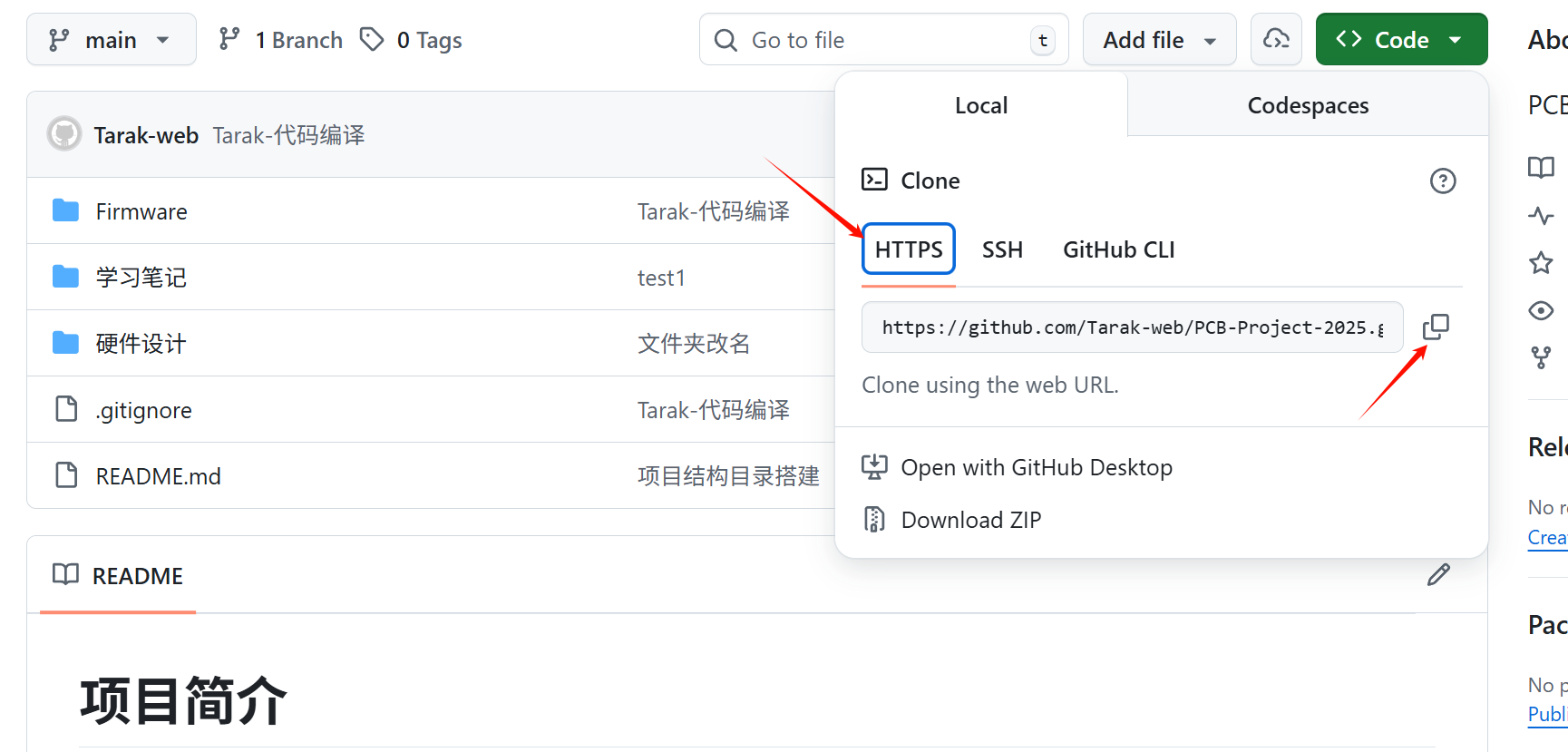Click the search magnifier icon in Go to file

coord(726,40)
